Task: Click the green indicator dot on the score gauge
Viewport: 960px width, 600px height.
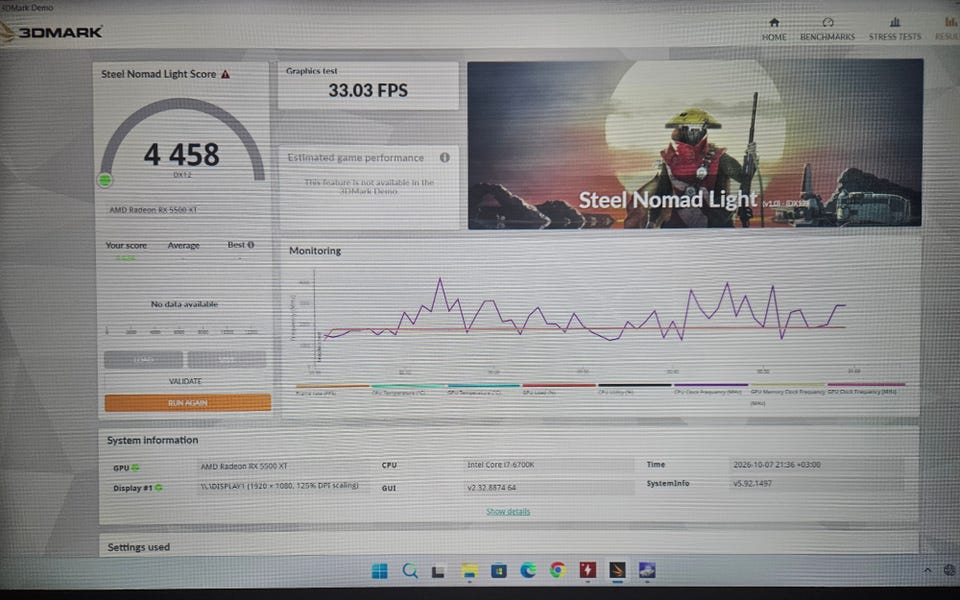Action: point(105,180)
